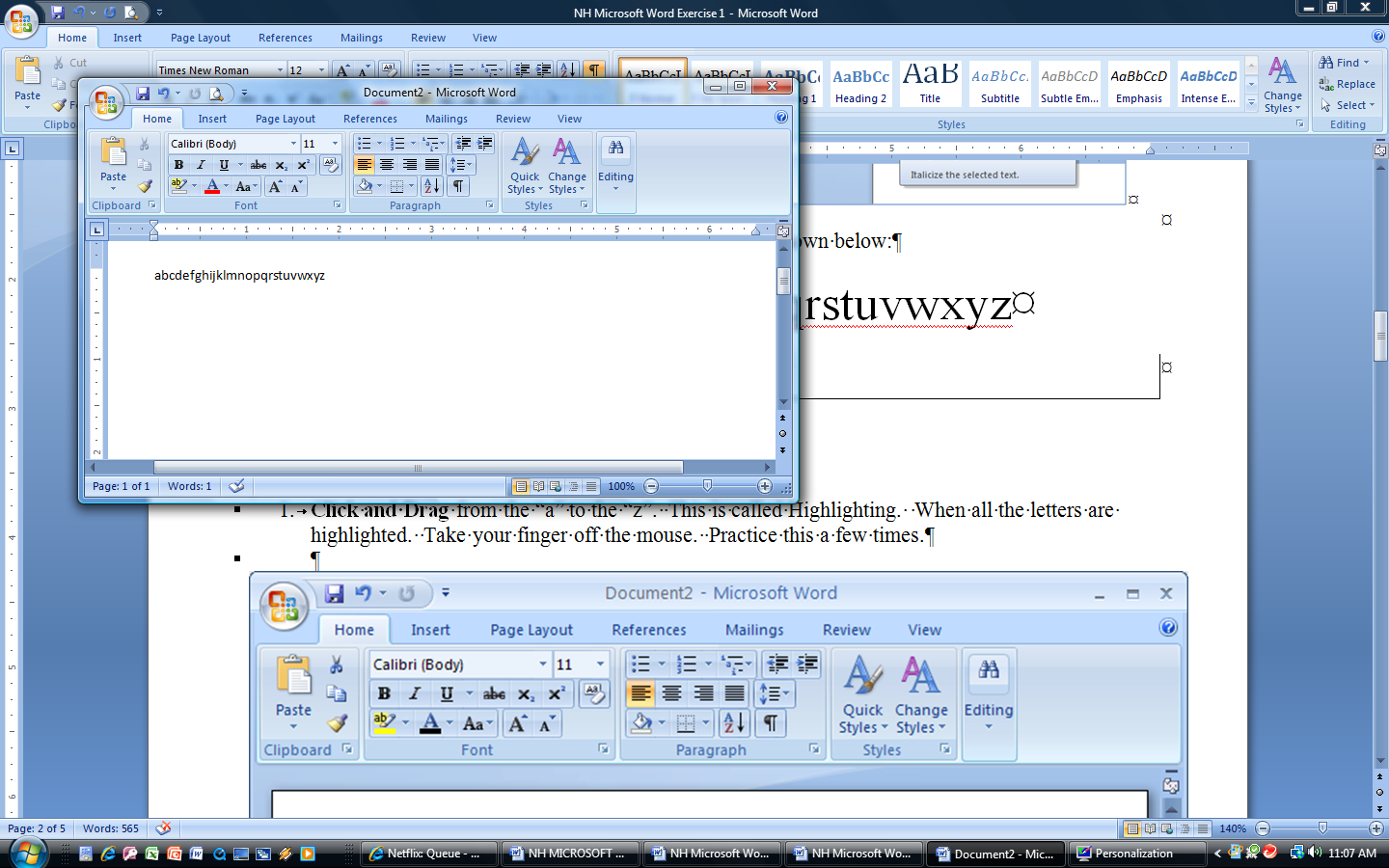
Task: Open Netflix Queue taskbar button
Action: pos(431,854)
